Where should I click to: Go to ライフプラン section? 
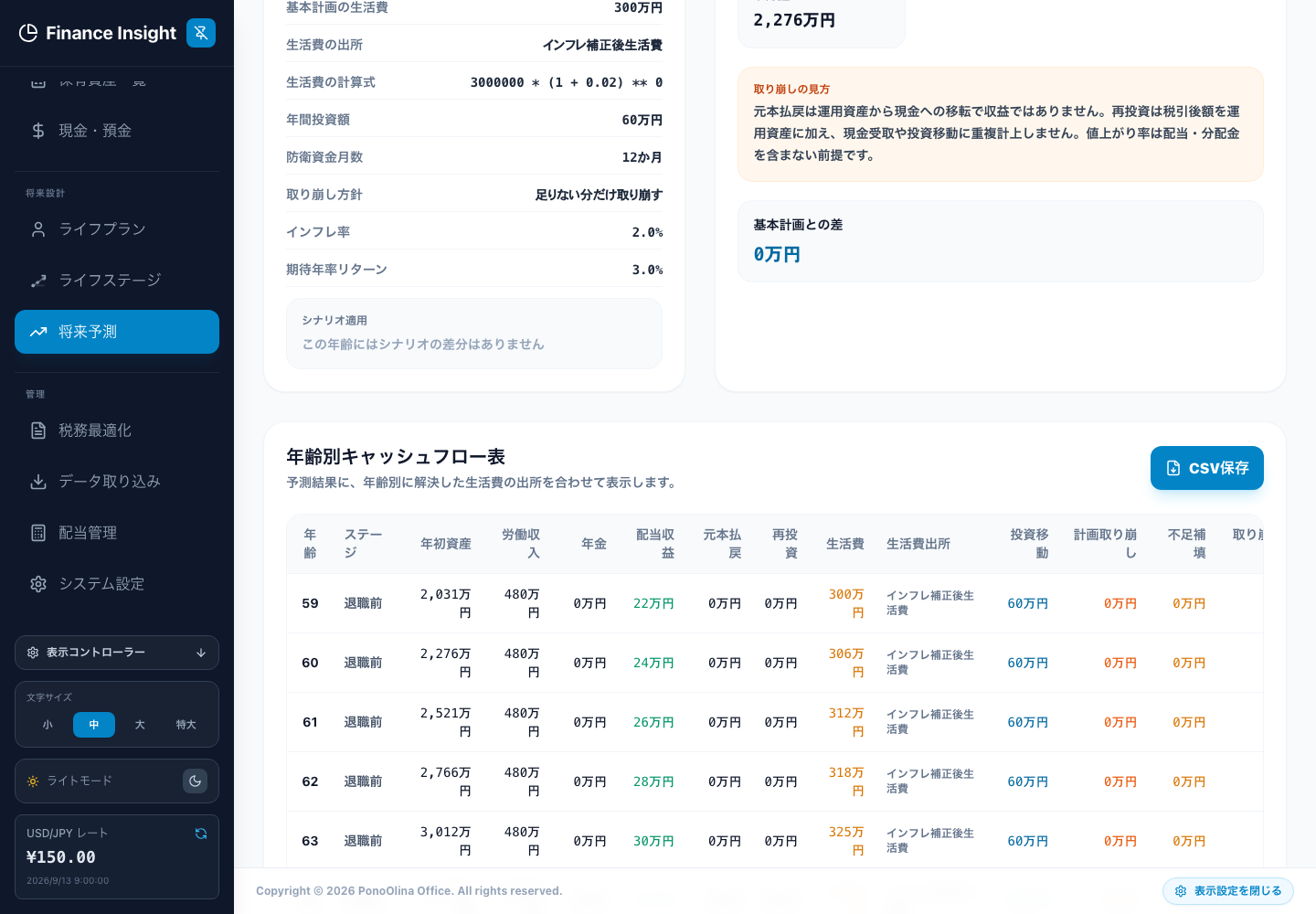[117, 229]
